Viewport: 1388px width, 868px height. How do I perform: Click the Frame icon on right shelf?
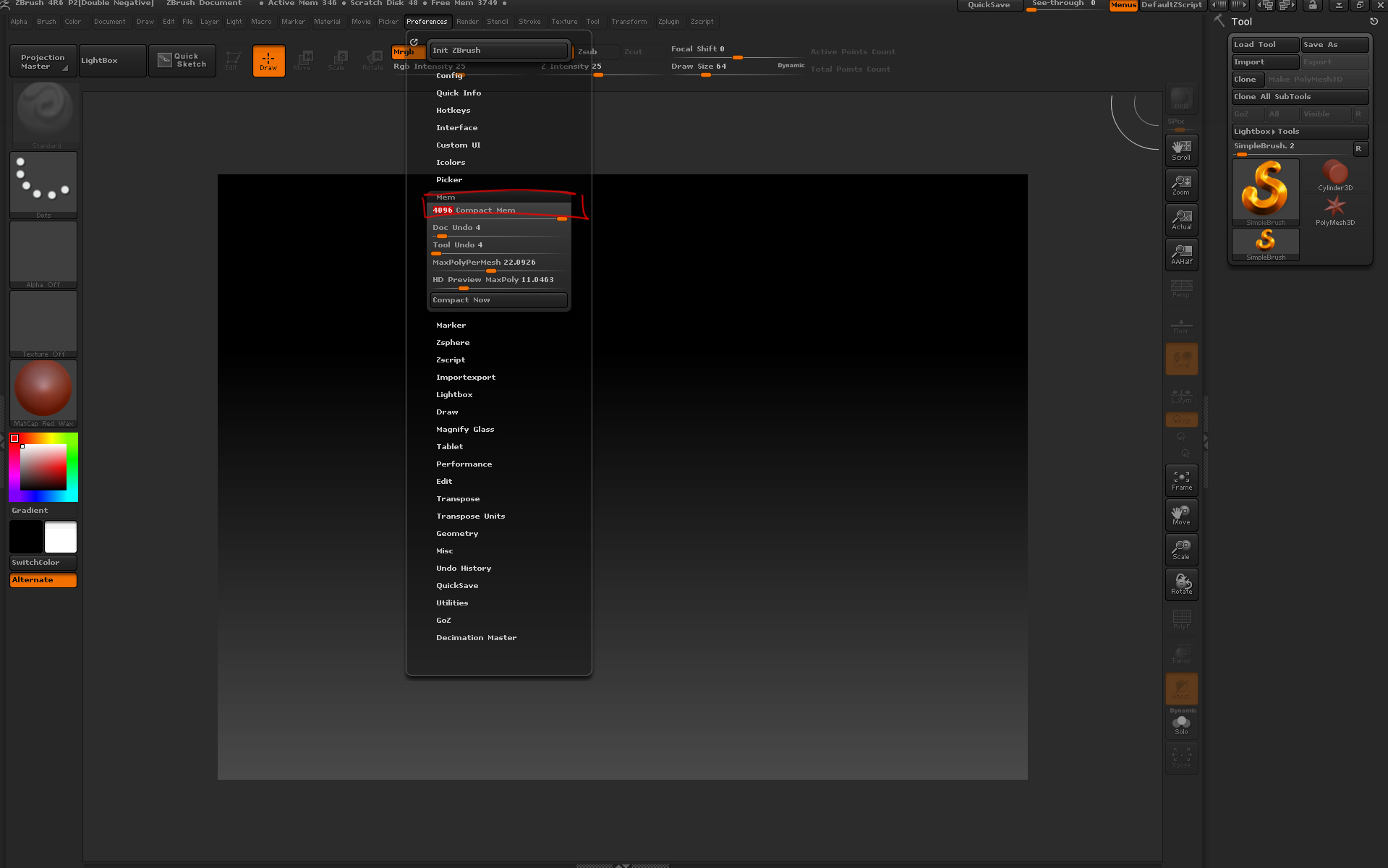coord(1181,480)
